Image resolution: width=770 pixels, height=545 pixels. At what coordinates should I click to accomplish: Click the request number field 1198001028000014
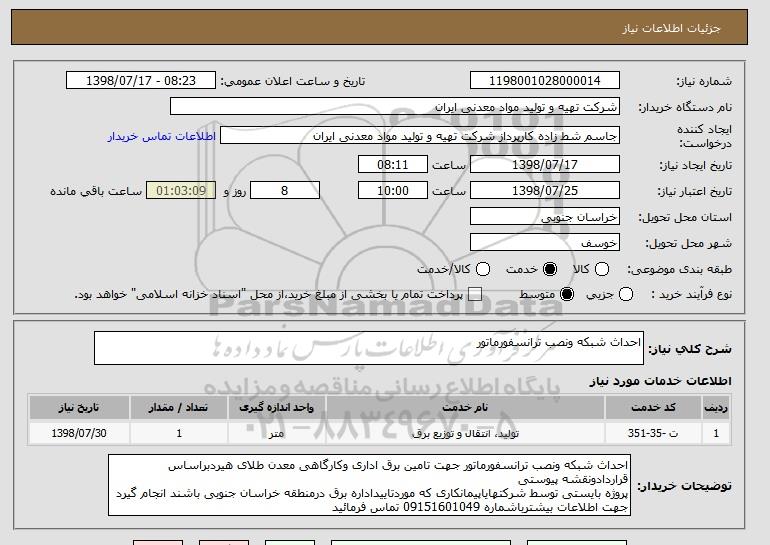pyautogui.click(x=545, y=81)
